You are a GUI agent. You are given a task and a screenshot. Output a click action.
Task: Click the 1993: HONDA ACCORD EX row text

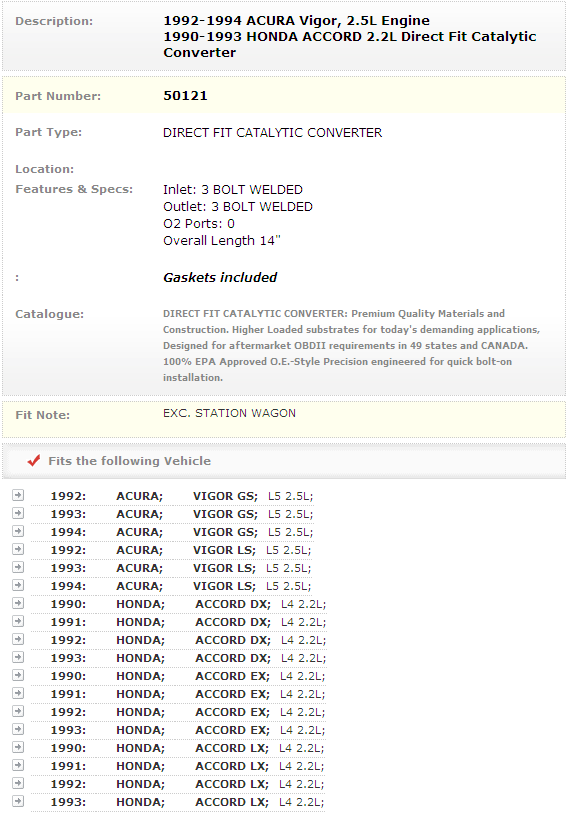point(188,730)
